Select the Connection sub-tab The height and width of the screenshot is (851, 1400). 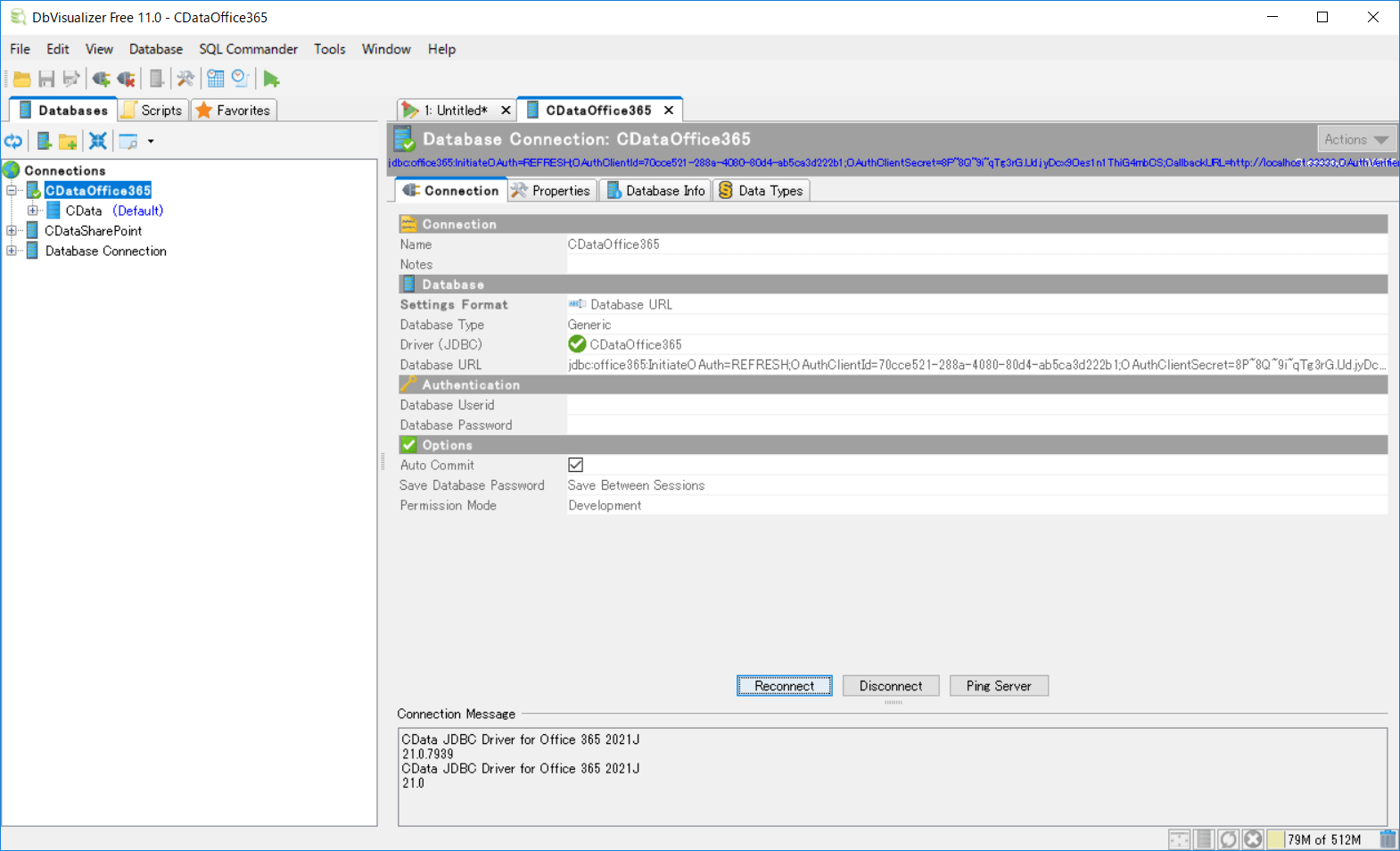point(451,190)
